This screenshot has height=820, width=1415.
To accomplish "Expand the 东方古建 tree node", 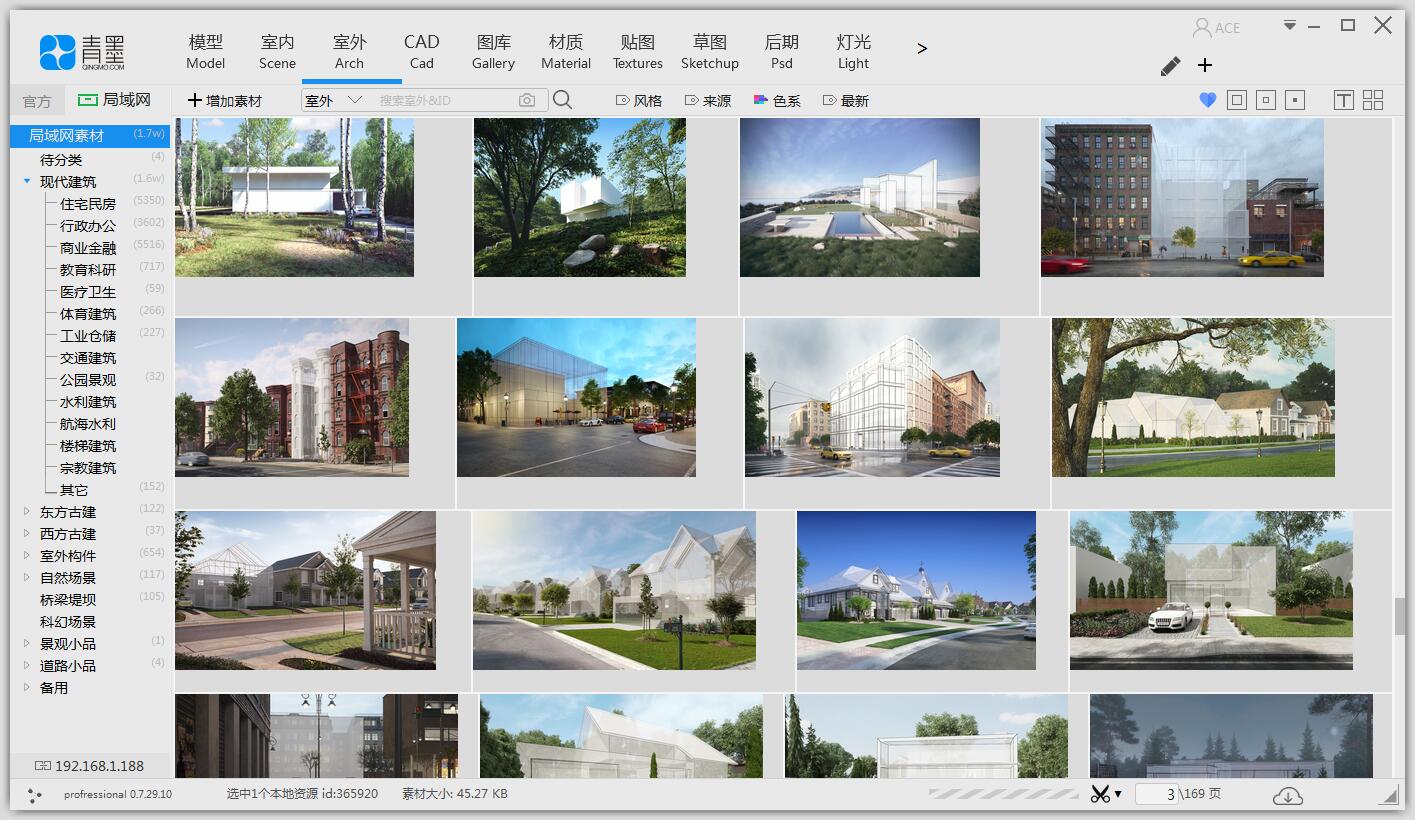I will 28,511.
